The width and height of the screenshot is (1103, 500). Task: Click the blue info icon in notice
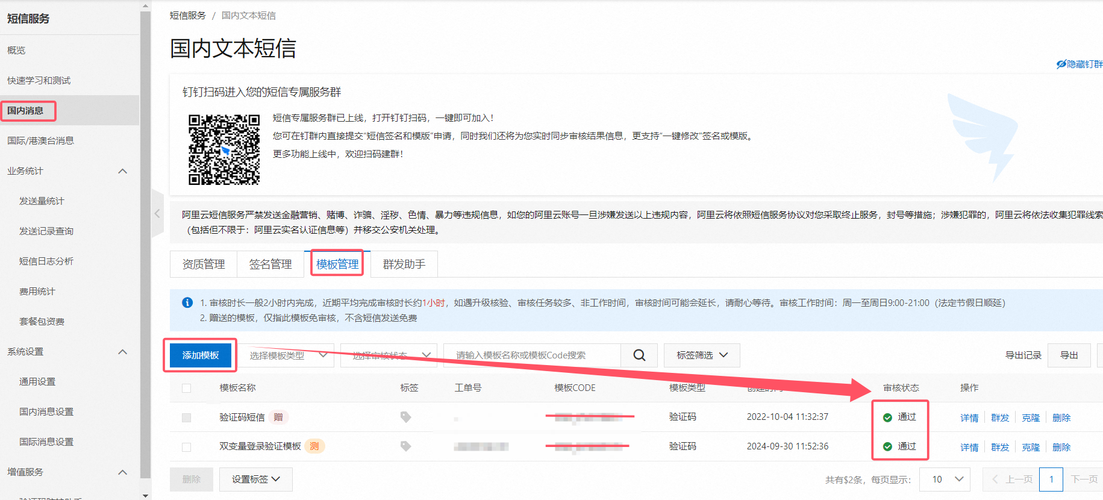(x=187, y=303)
